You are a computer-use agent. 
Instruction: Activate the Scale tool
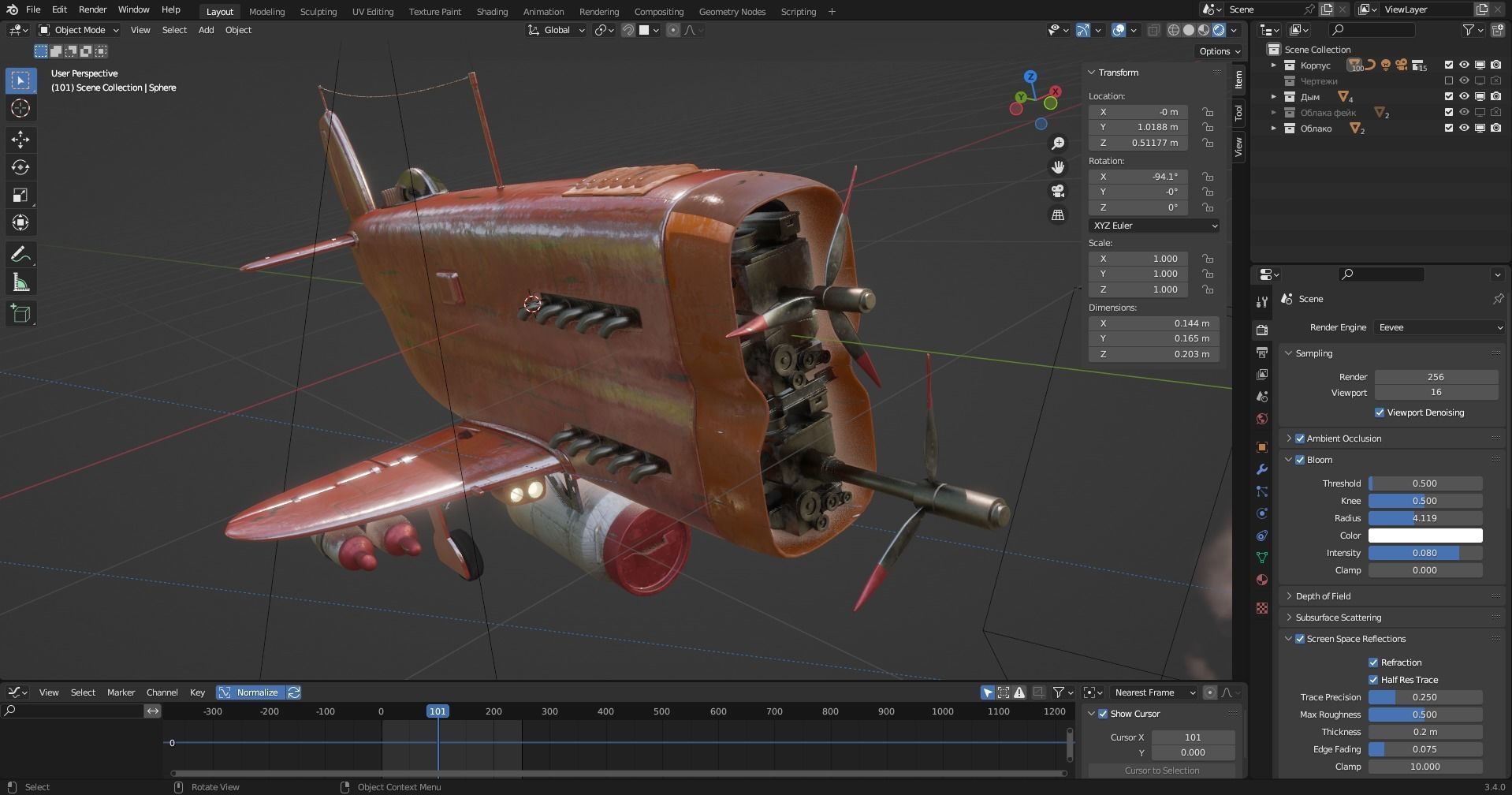click(x=20, y=195)
